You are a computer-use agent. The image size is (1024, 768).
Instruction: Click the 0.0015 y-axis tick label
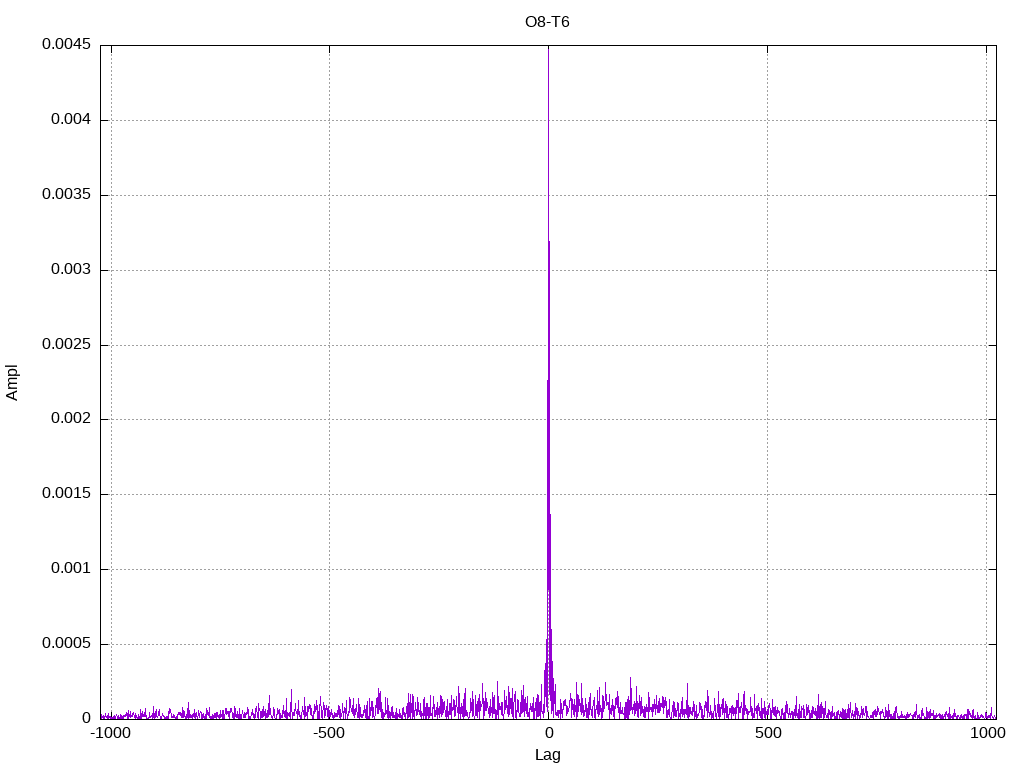click(x=67, y=494)
